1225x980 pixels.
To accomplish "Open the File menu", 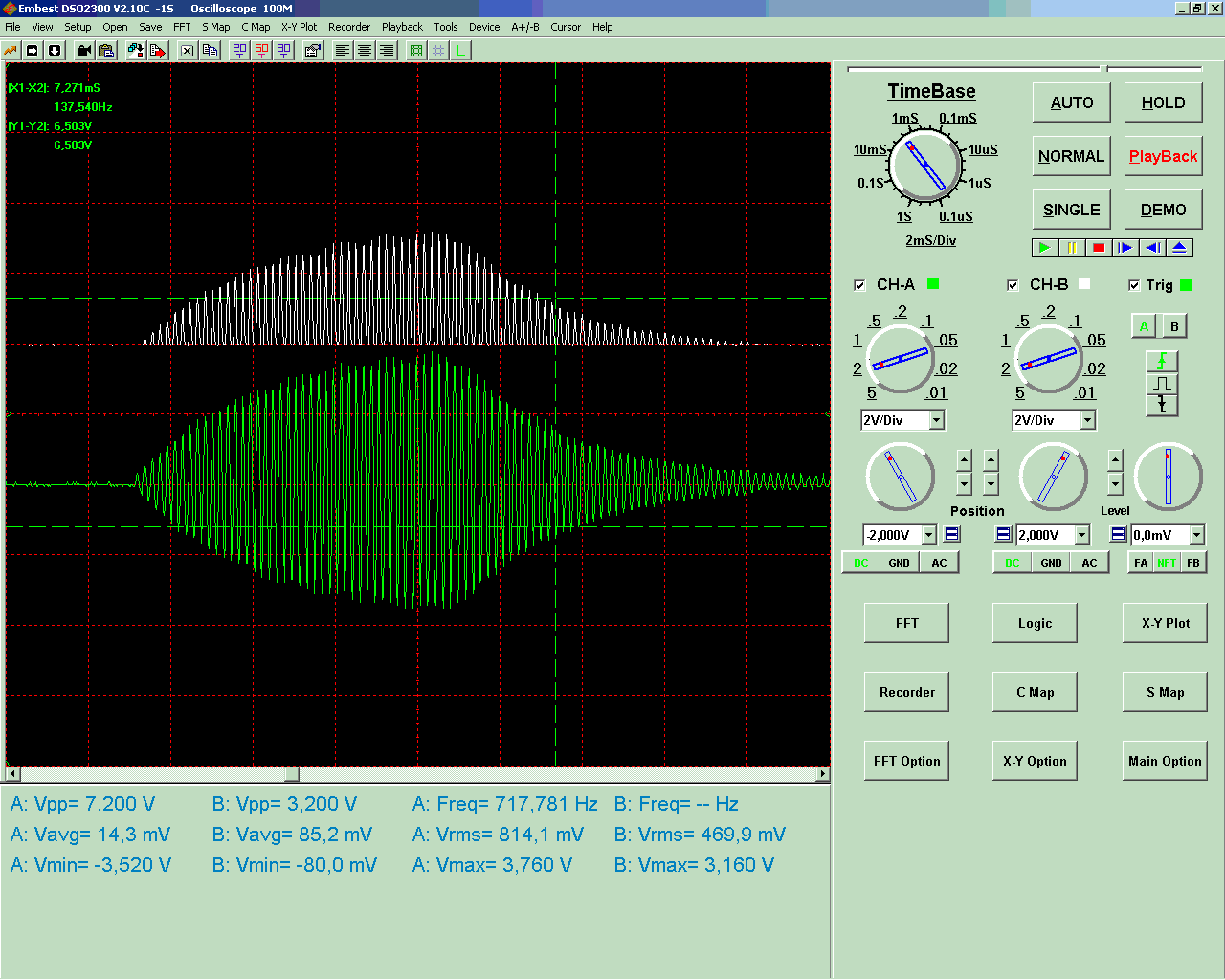I will click(12, 27).
